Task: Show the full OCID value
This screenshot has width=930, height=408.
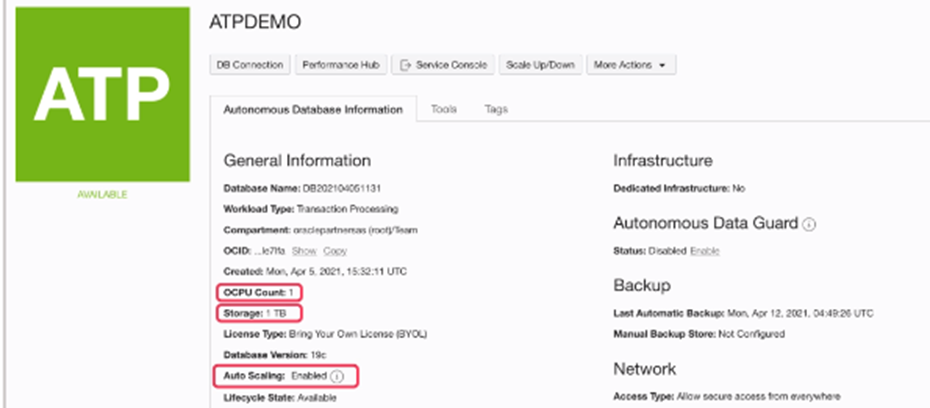Action: [x=304, y=251]
